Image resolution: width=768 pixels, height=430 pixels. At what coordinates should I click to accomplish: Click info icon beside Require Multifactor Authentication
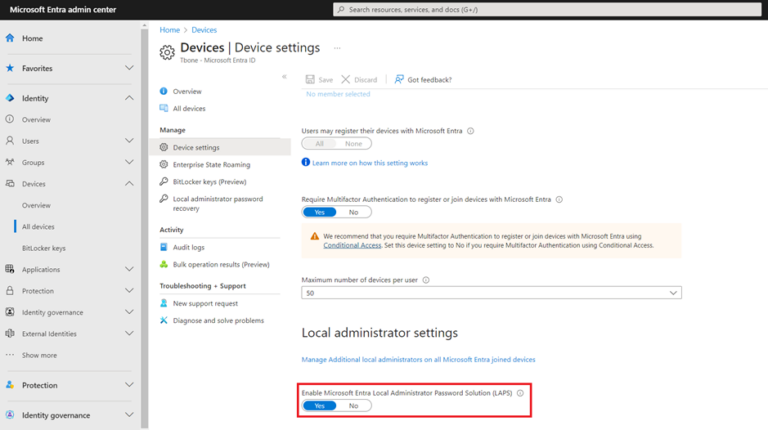559,199
